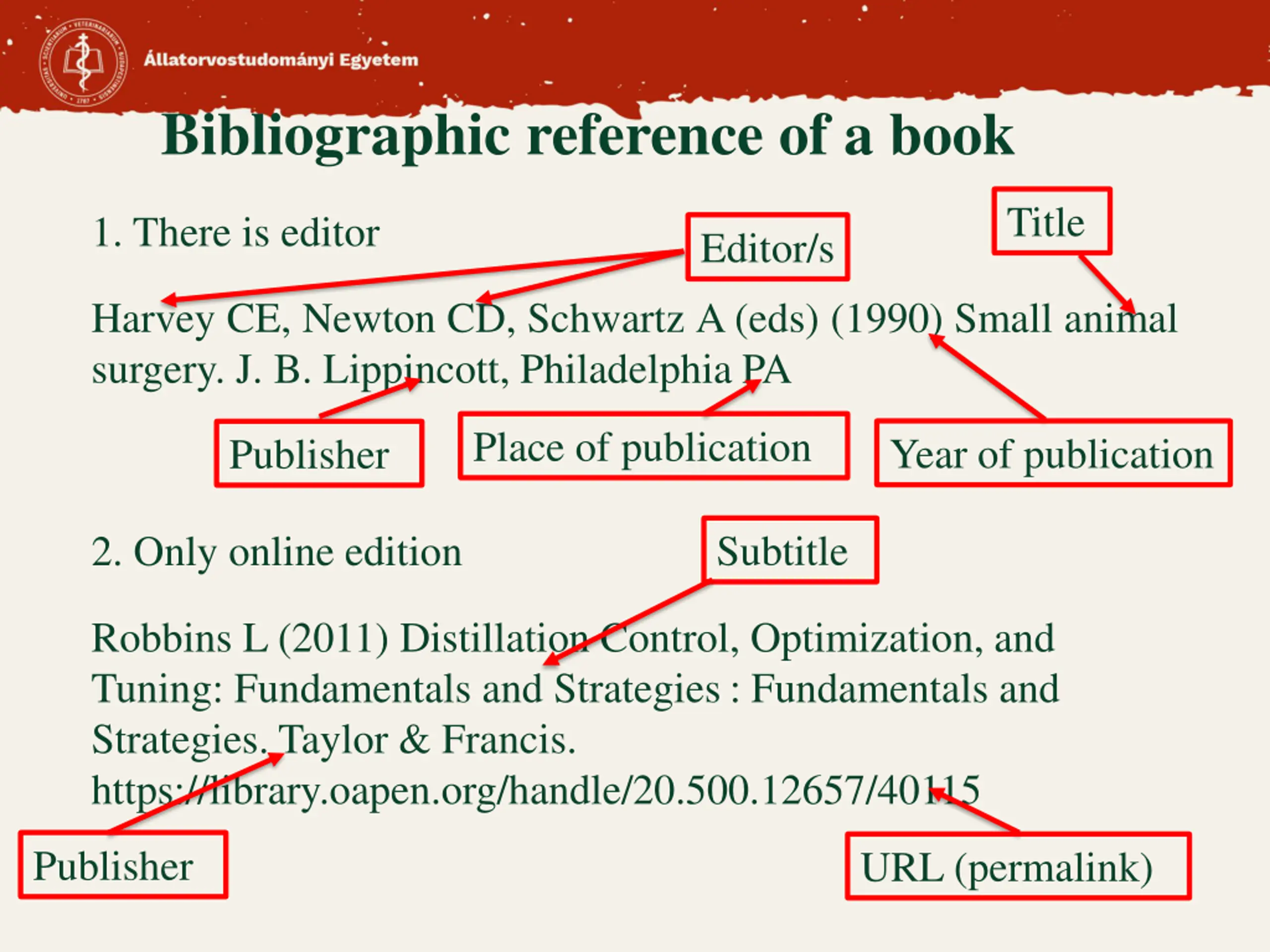Click the university seal logo

[x=84, y=62]
